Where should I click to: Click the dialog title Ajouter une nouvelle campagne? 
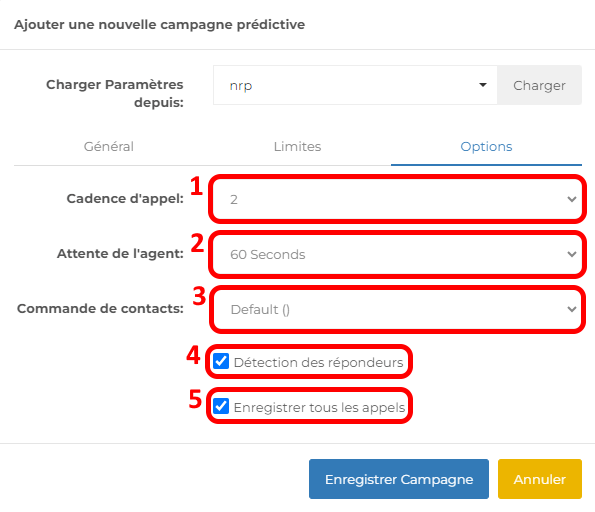(x=159, y=25)
